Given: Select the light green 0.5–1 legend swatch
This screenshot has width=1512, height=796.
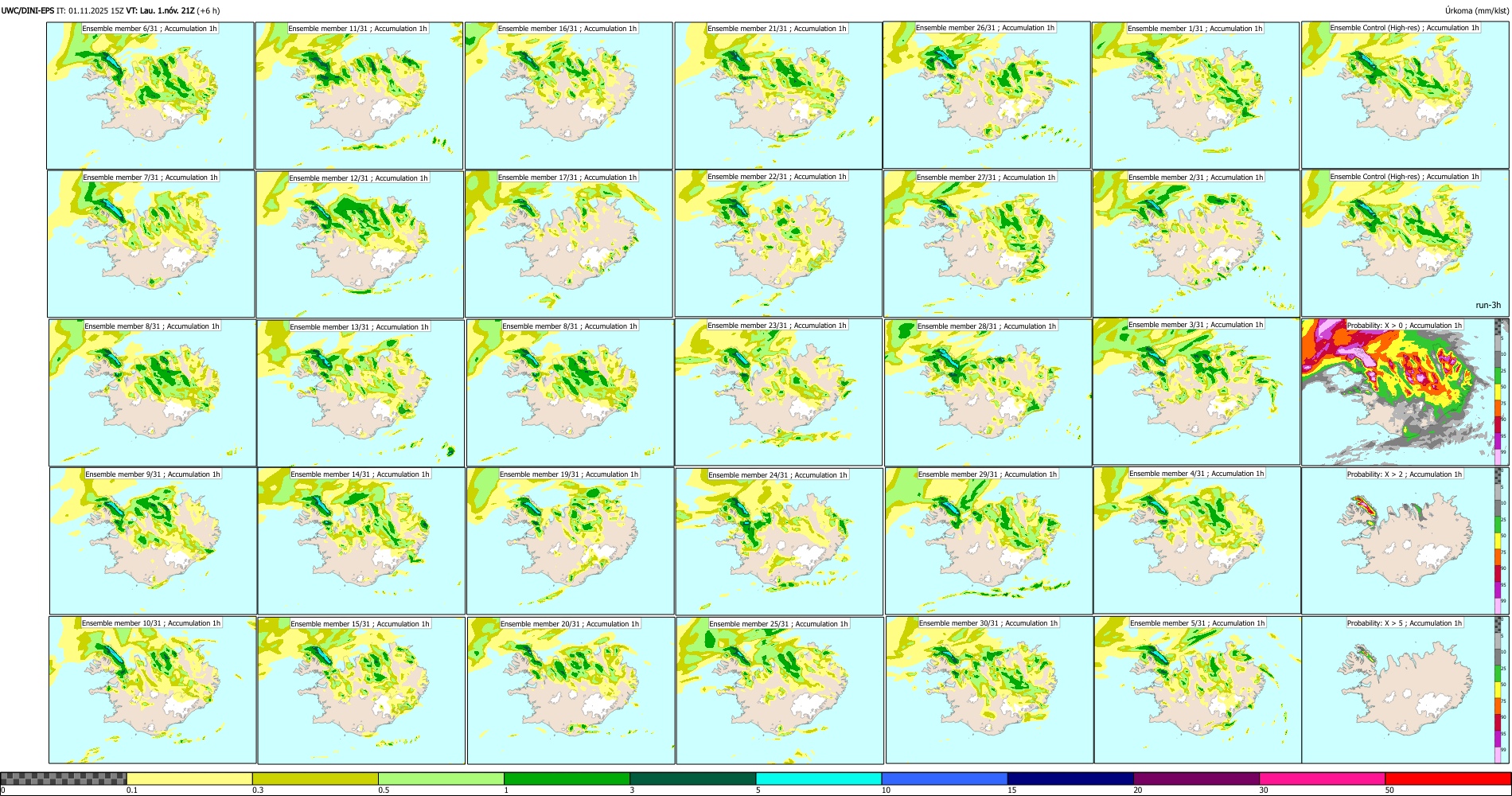Looking at the screenshot, I should pos(441,778).
